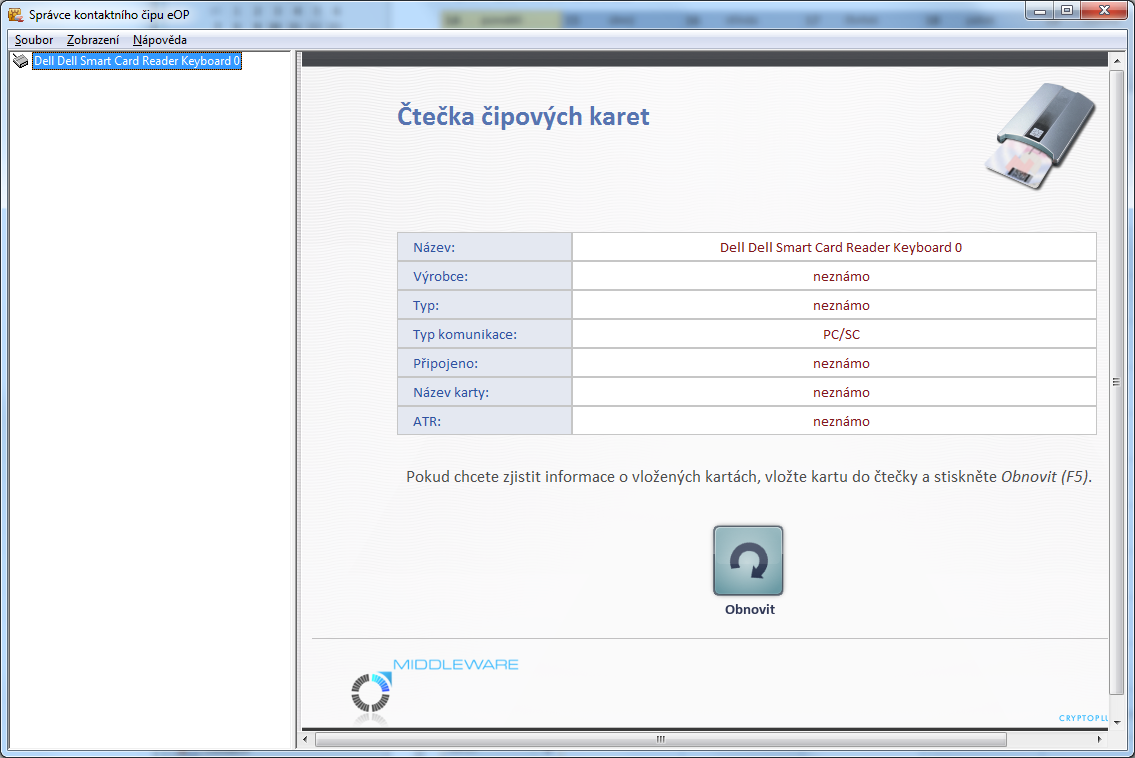
Task: Click the Obnovit label under refresh button
Action: [750, 610]
